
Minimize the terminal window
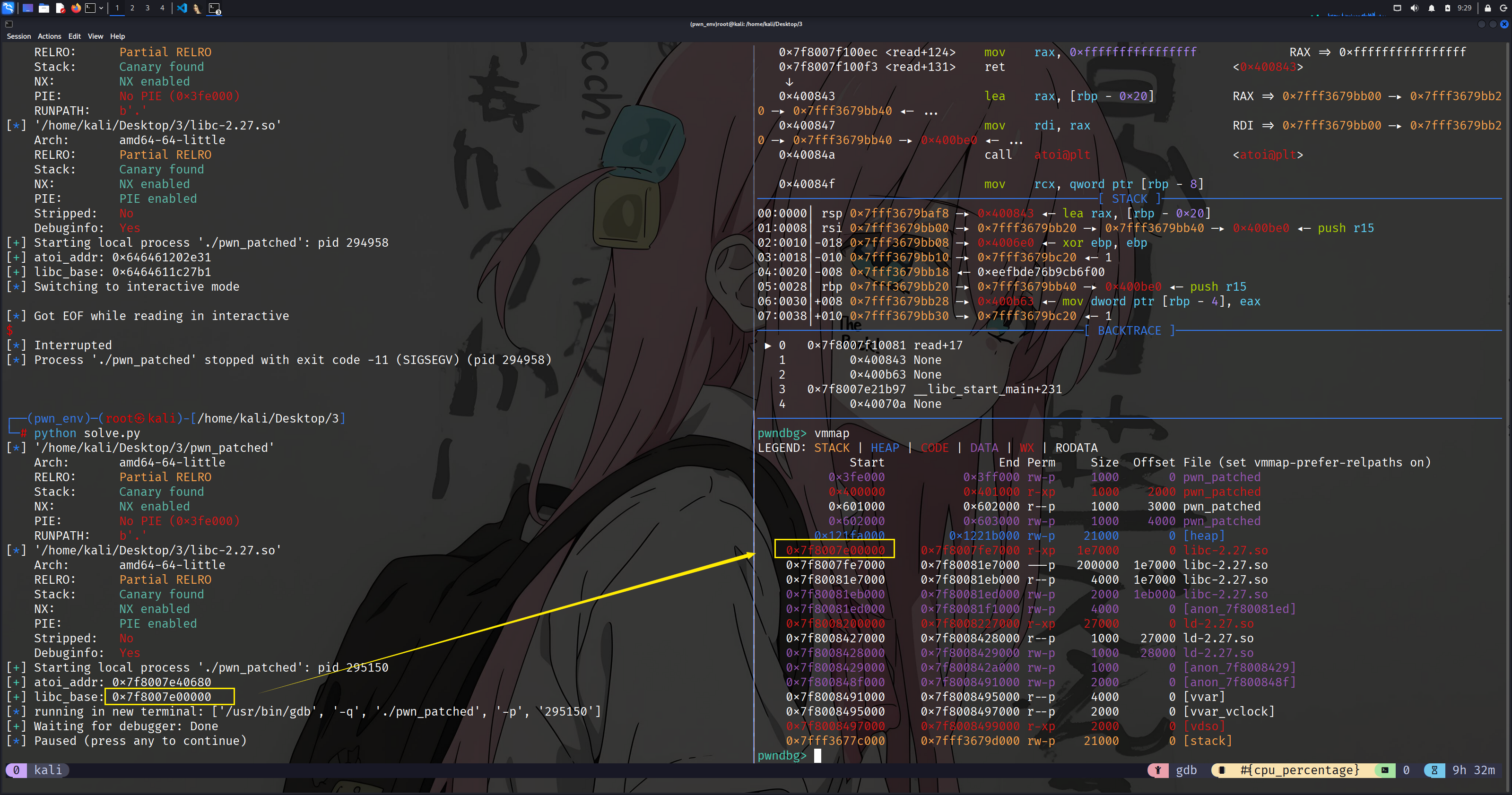coord(1481,24)
